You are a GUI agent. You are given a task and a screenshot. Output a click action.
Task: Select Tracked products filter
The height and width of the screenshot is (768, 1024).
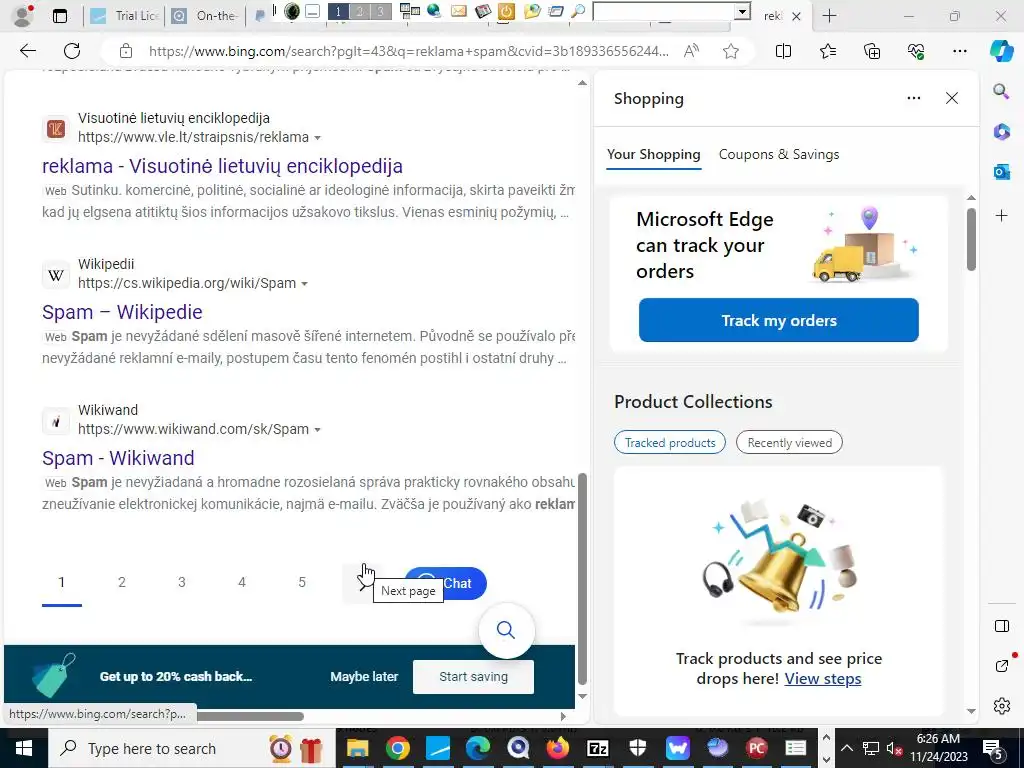669,443
